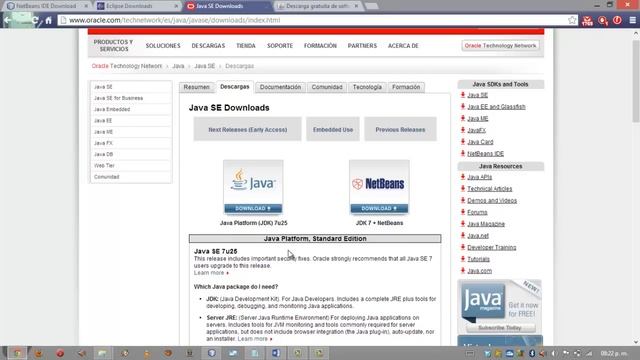Screen dimensions: 640x360
Task: Open the Technical Articles link
Action: pyautogui.click(x=490, y=189)
